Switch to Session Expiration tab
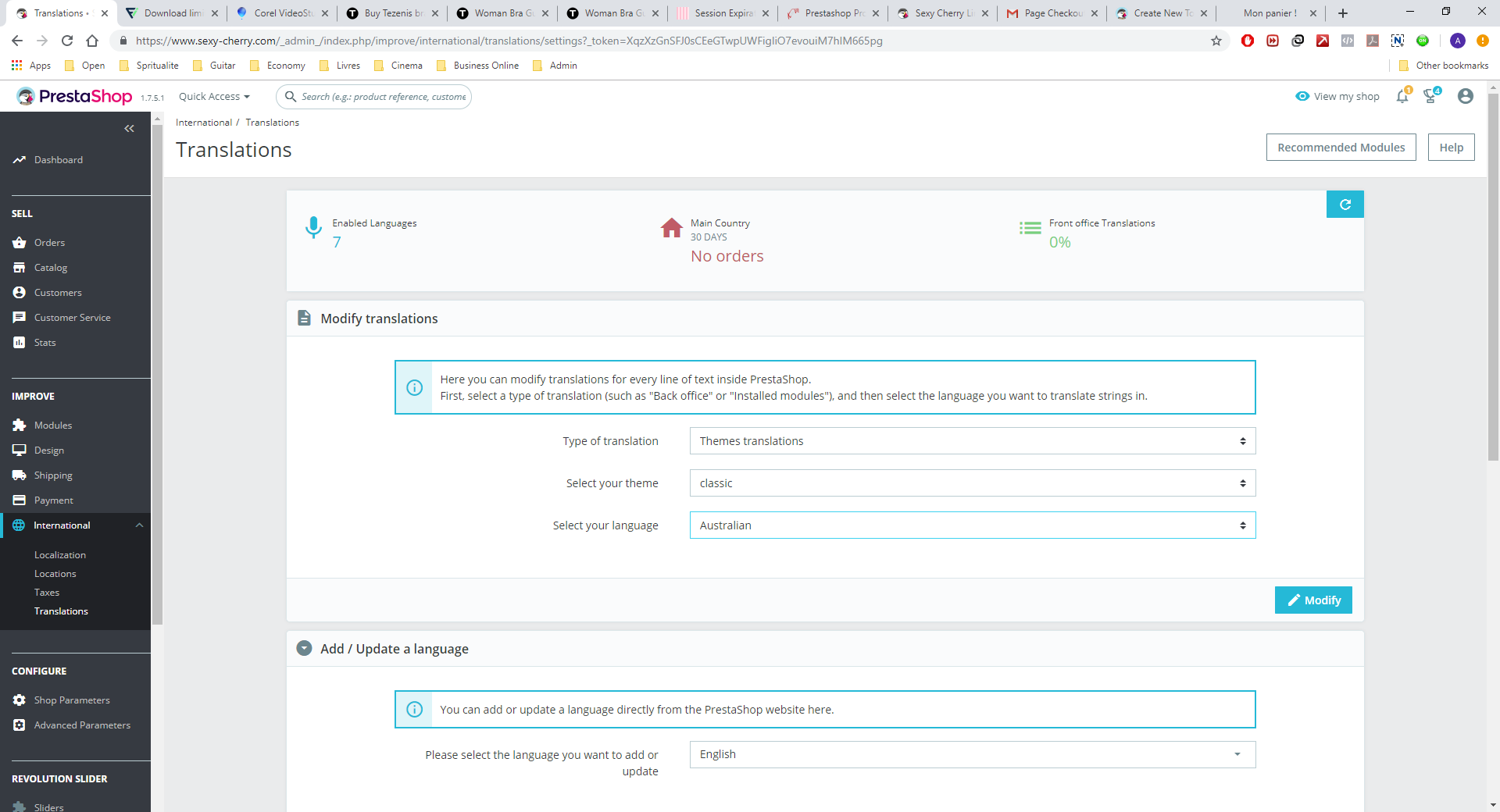Image resolution: width=1500 pixels, height=812 pixels. tap(722, 13)
